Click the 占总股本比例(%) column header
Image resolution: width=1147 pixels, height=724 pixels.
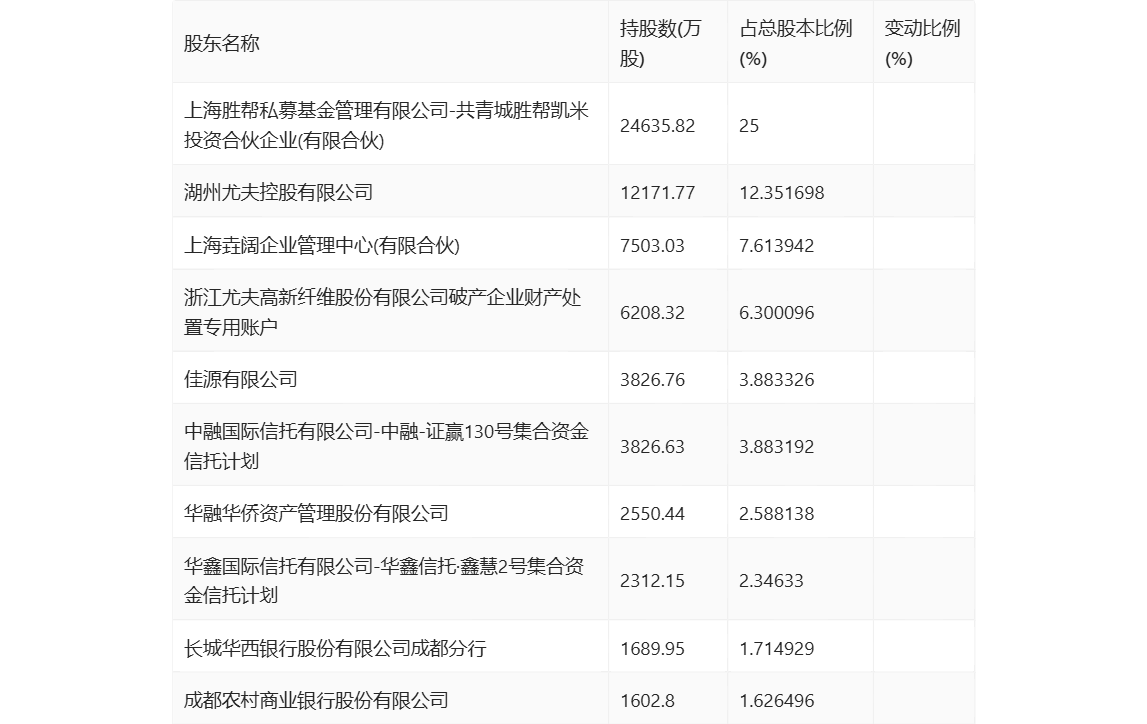point(796,43)
